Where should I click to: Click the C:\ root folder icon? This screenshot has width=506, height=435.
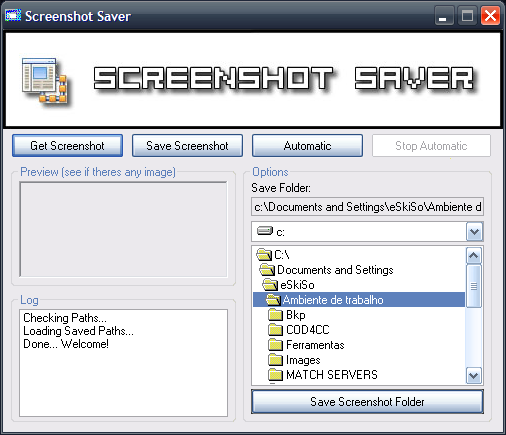[x=264, y=255]
